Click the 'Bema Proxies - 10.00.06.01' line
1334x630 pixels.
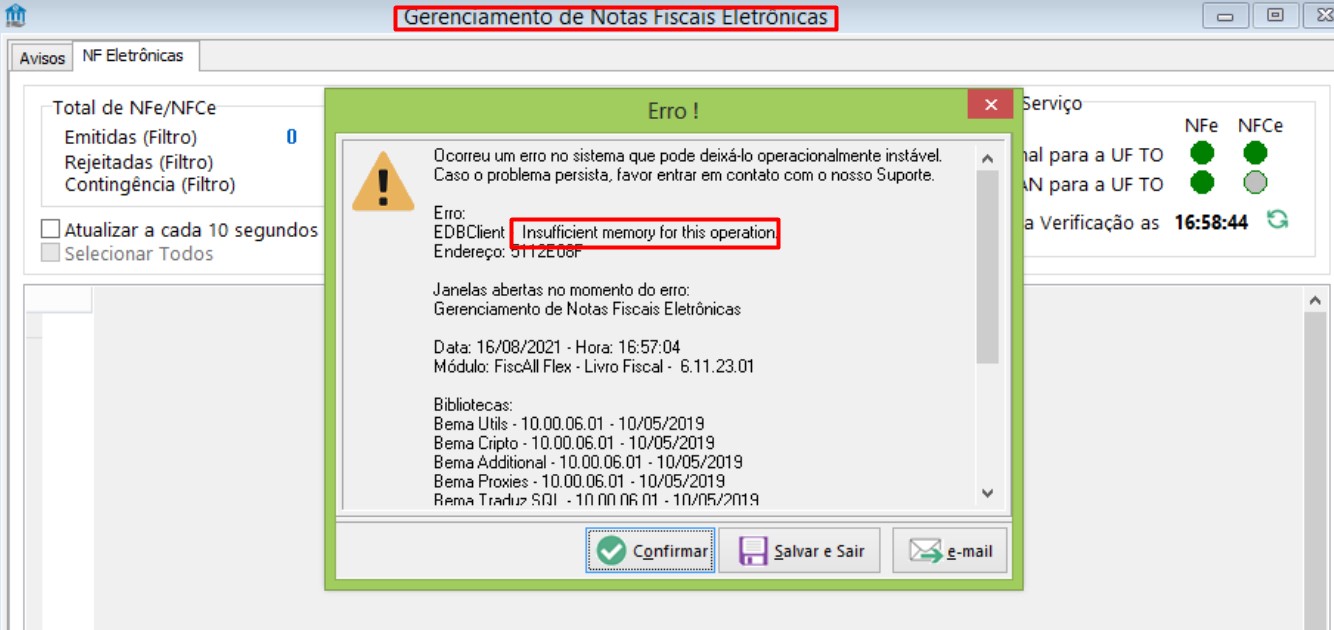[x=579, y=481]
